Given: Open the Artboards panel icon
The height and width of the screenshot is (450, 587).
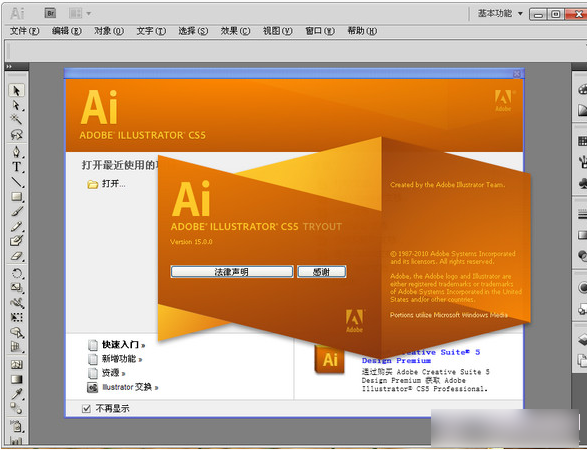Looking at the screenshot, I should [x=582, y=361].
